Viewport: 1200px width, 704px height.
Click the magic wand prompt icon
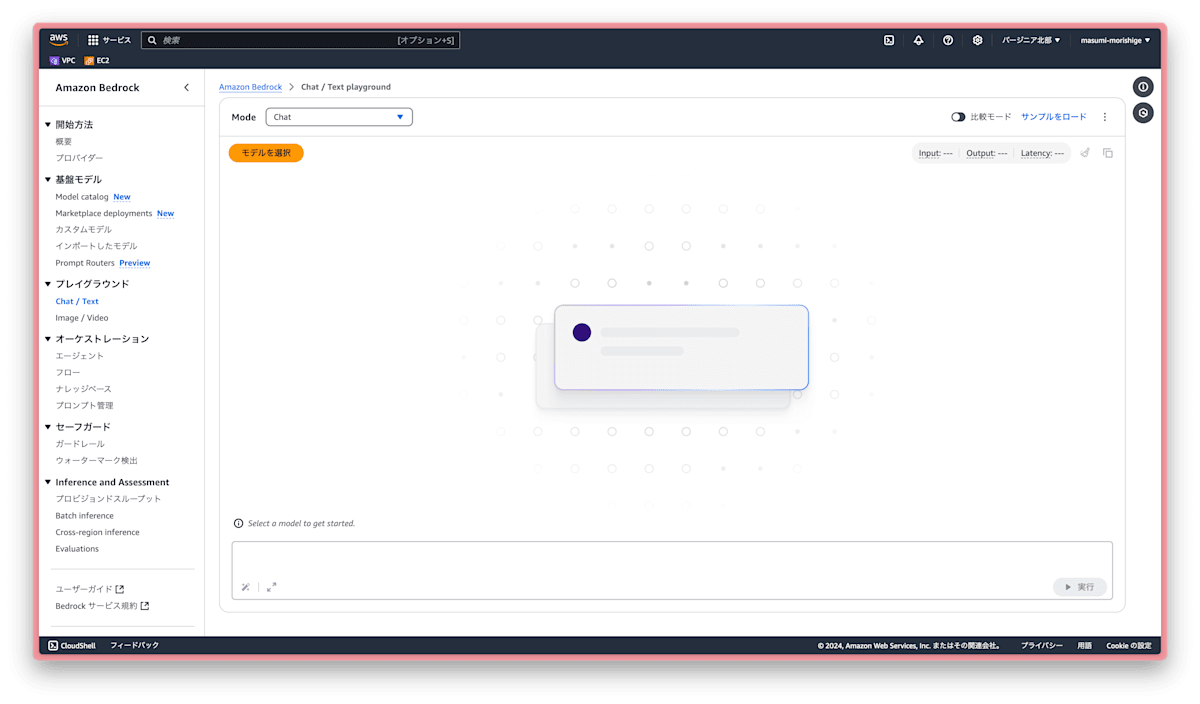tap(246, 587)
